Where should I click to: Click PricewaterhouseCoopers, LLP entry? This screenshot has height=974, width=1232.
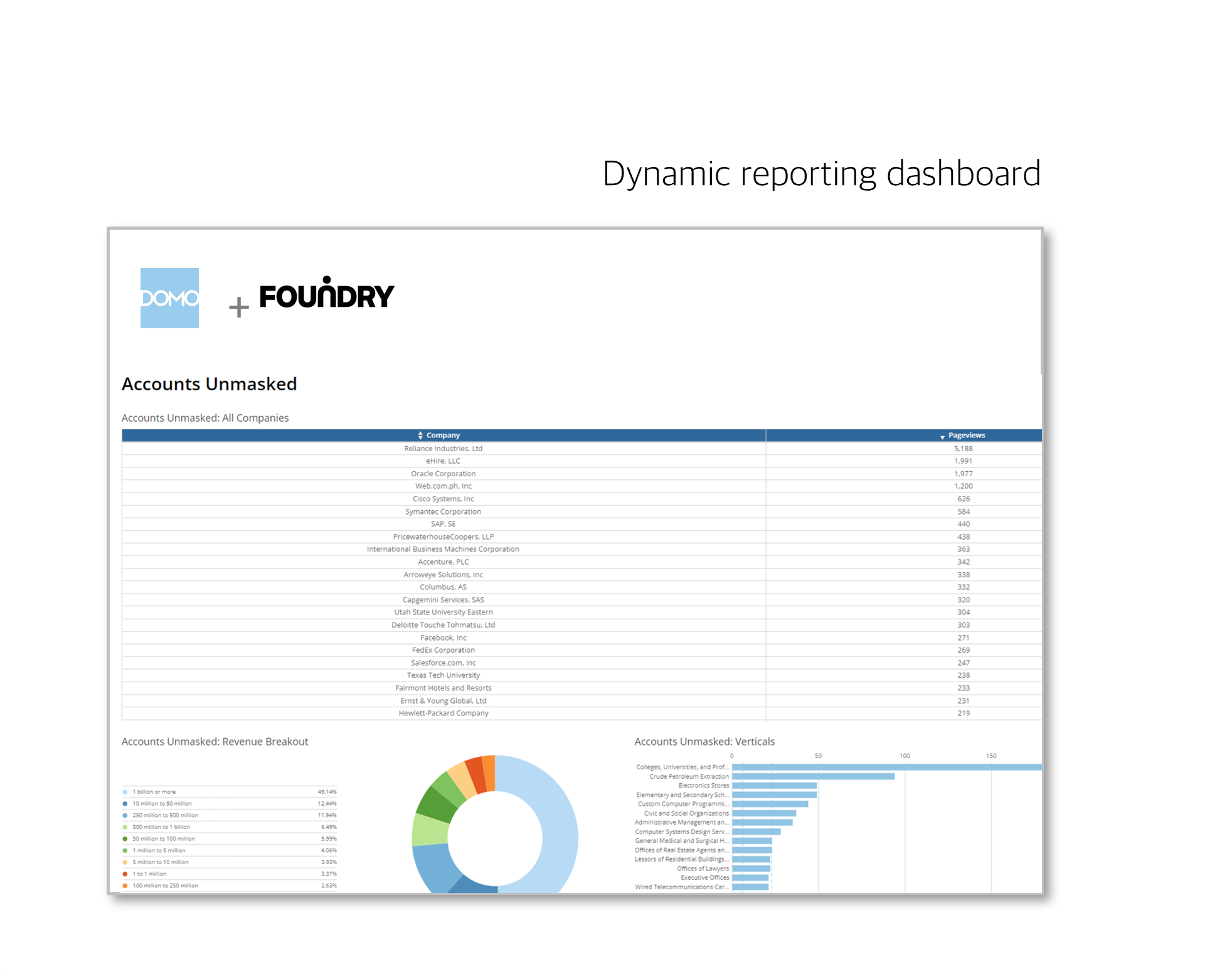tap(443, 537)
